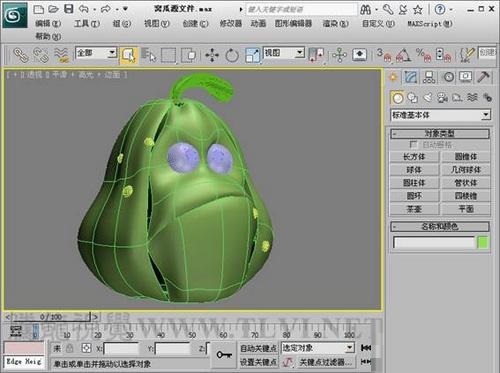Image resolution: width=500 pixels, height=373 pixels.
Task: Click the 圆柱体 cylinder primitive button
Action: 414,183
